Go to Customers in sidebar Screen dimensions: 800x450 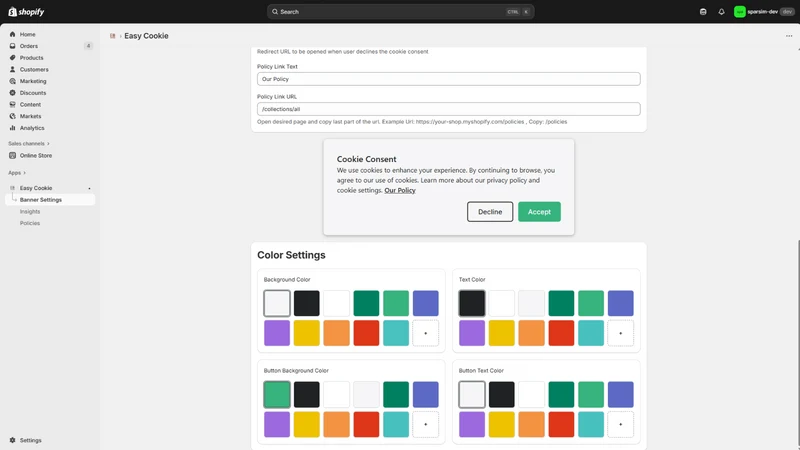click(x=34, y=69)
